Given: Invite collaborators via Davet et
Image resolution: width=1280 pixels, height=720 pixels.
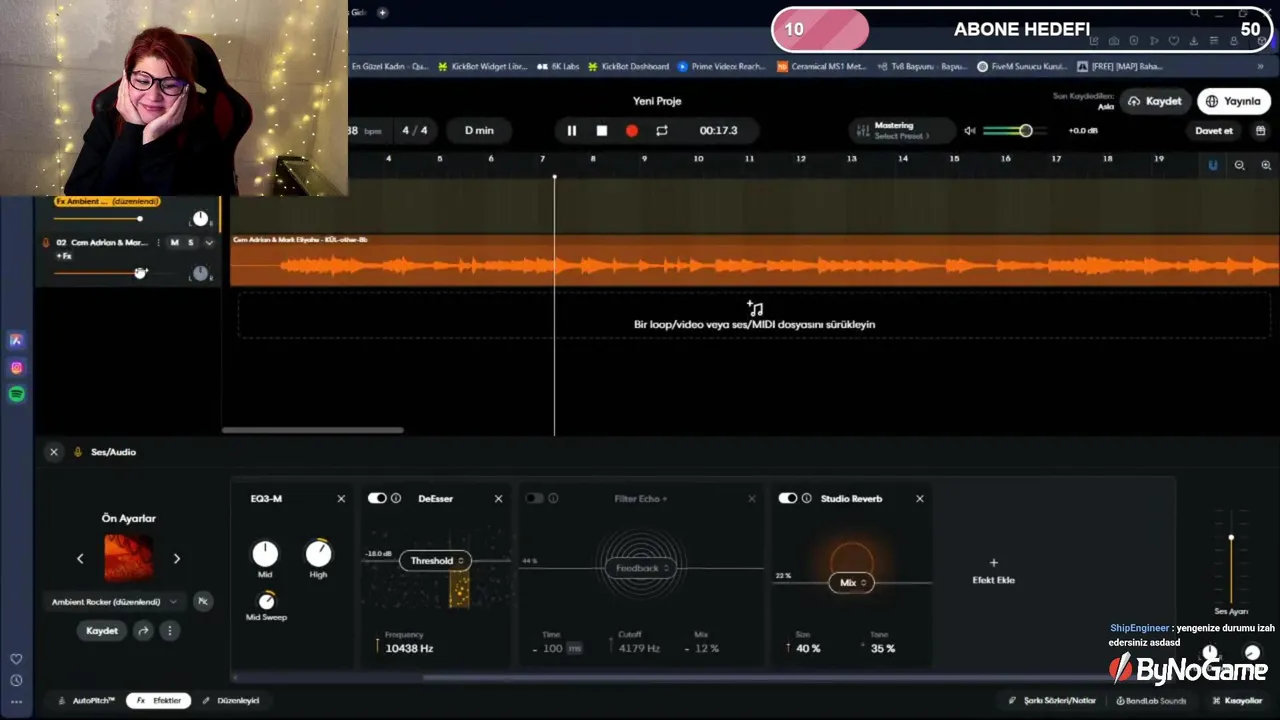Looking at the screenshot, I should pyautogui.click(x=1214, y=131).
